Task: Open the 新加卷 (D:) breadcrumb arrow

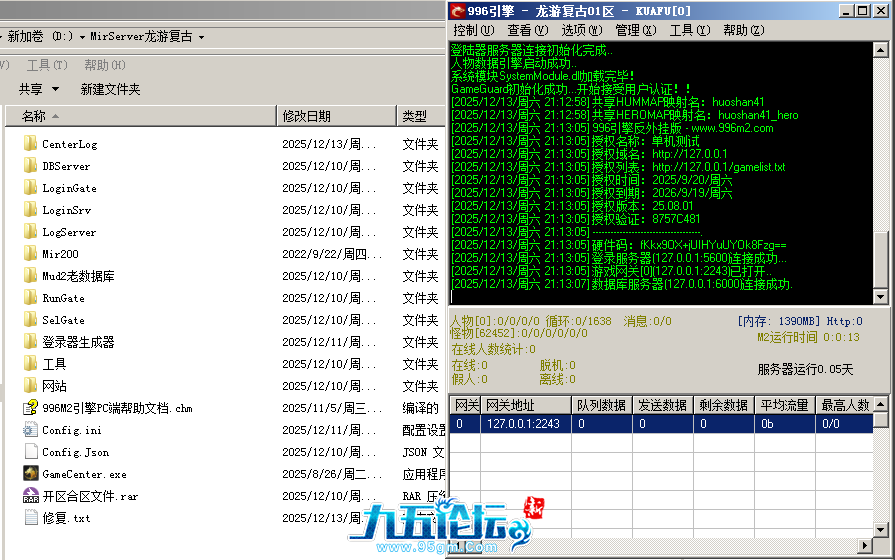Action: (x=81, y=36)
